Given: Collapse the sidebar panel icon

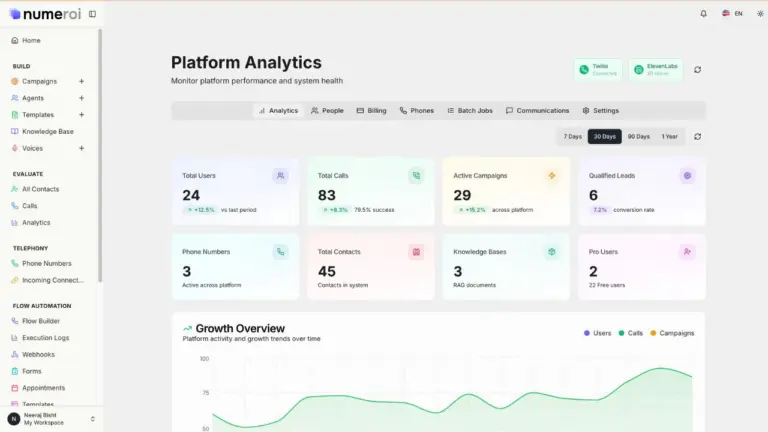Looking at the screenshot, I should point(92,14).
